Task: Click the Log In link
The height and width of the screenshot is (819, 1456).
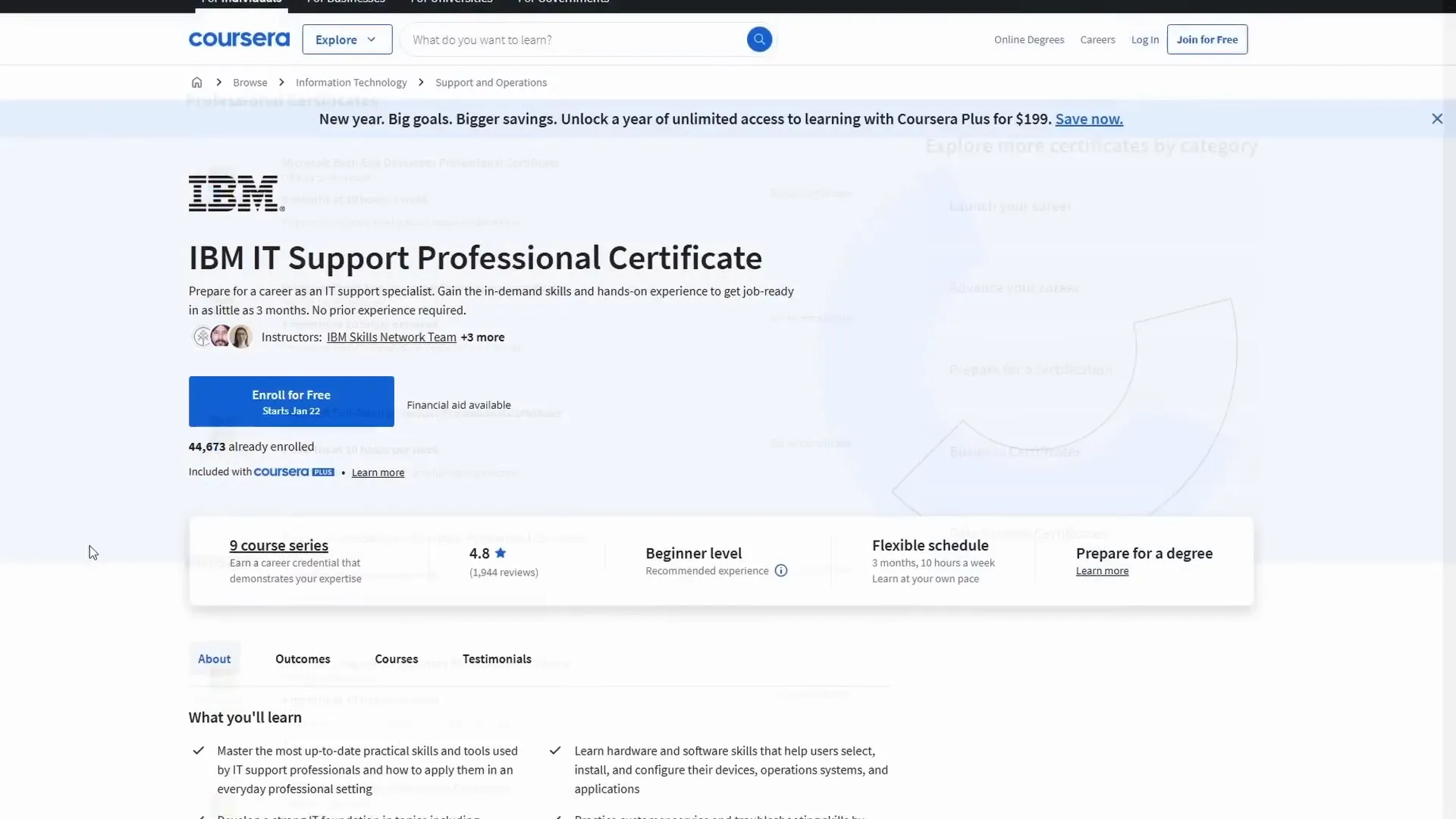Action: [1145, 39]
